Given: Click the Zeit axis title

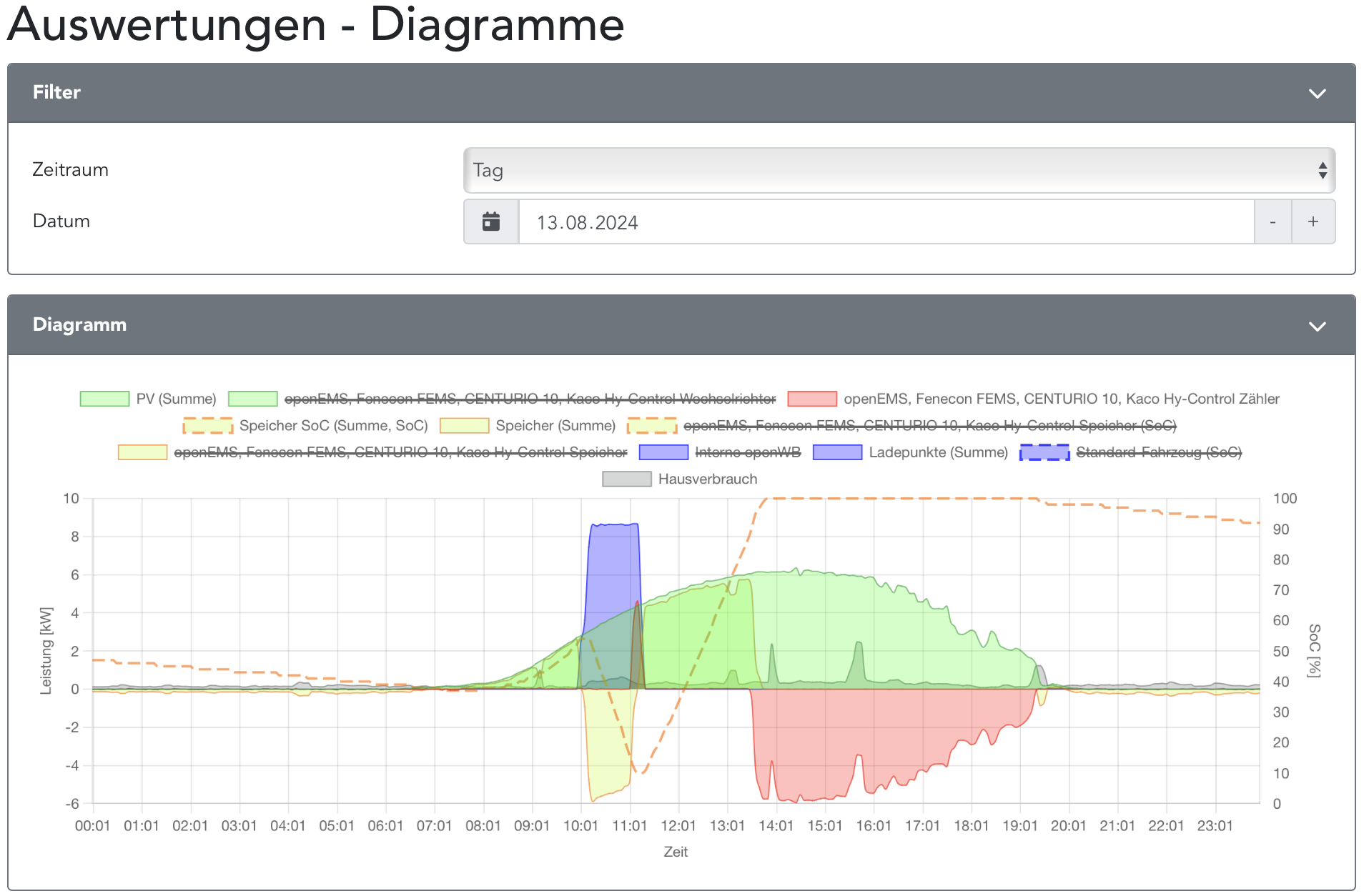Looking at the screenshot, I should [676, 852].
